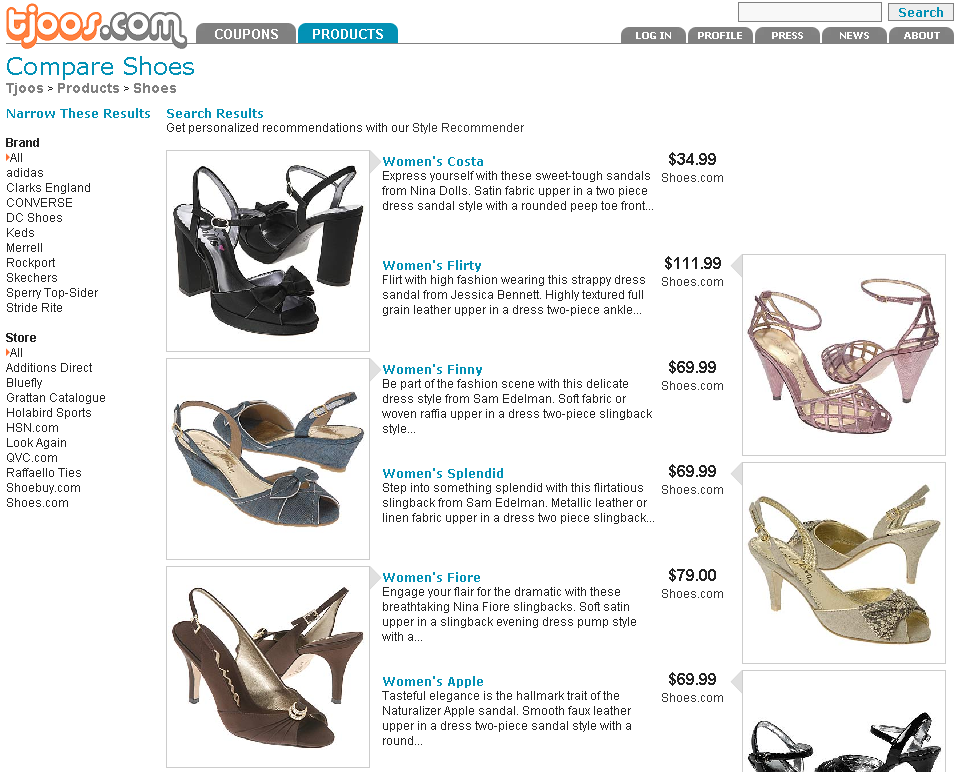Focus the search text field

(x=809, y=12)
